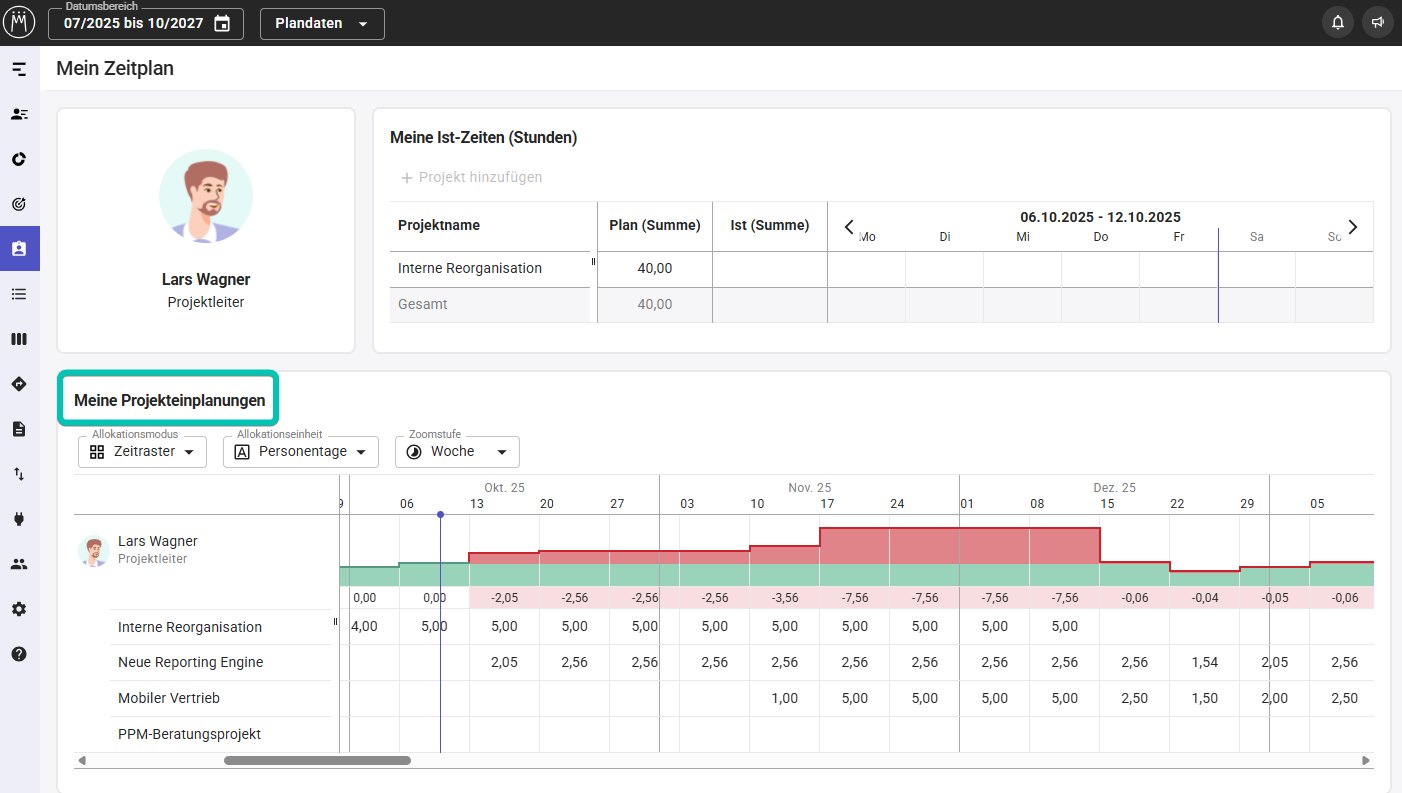Open the Plandaten dropdown
Screen dimensions: 1402x793
(322, 23)
